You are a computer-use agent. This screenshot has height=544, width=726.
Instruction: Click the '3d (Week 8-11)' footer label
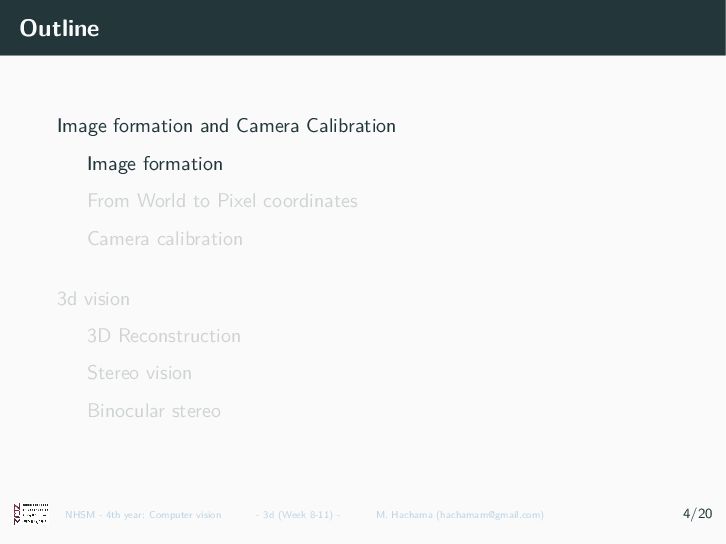click(297, 515)
